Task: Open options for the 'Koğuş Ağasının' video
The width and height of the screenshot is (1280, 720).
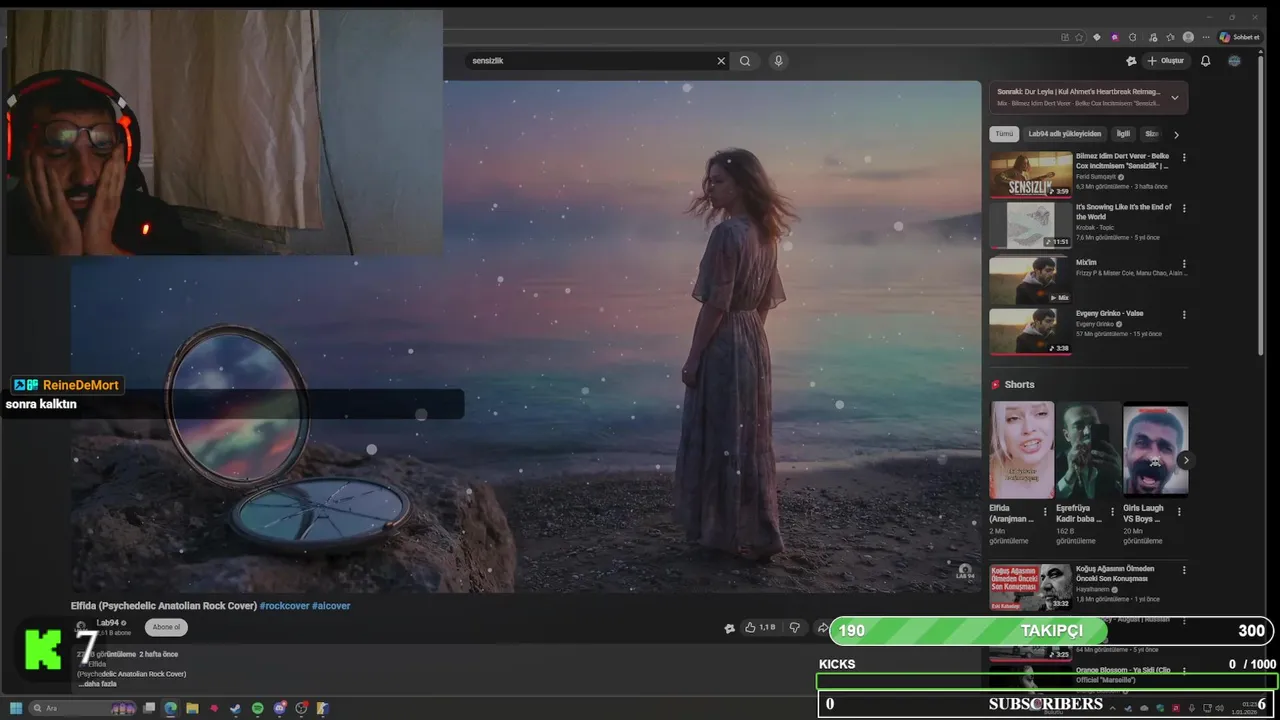Action: coord(1184,570)
